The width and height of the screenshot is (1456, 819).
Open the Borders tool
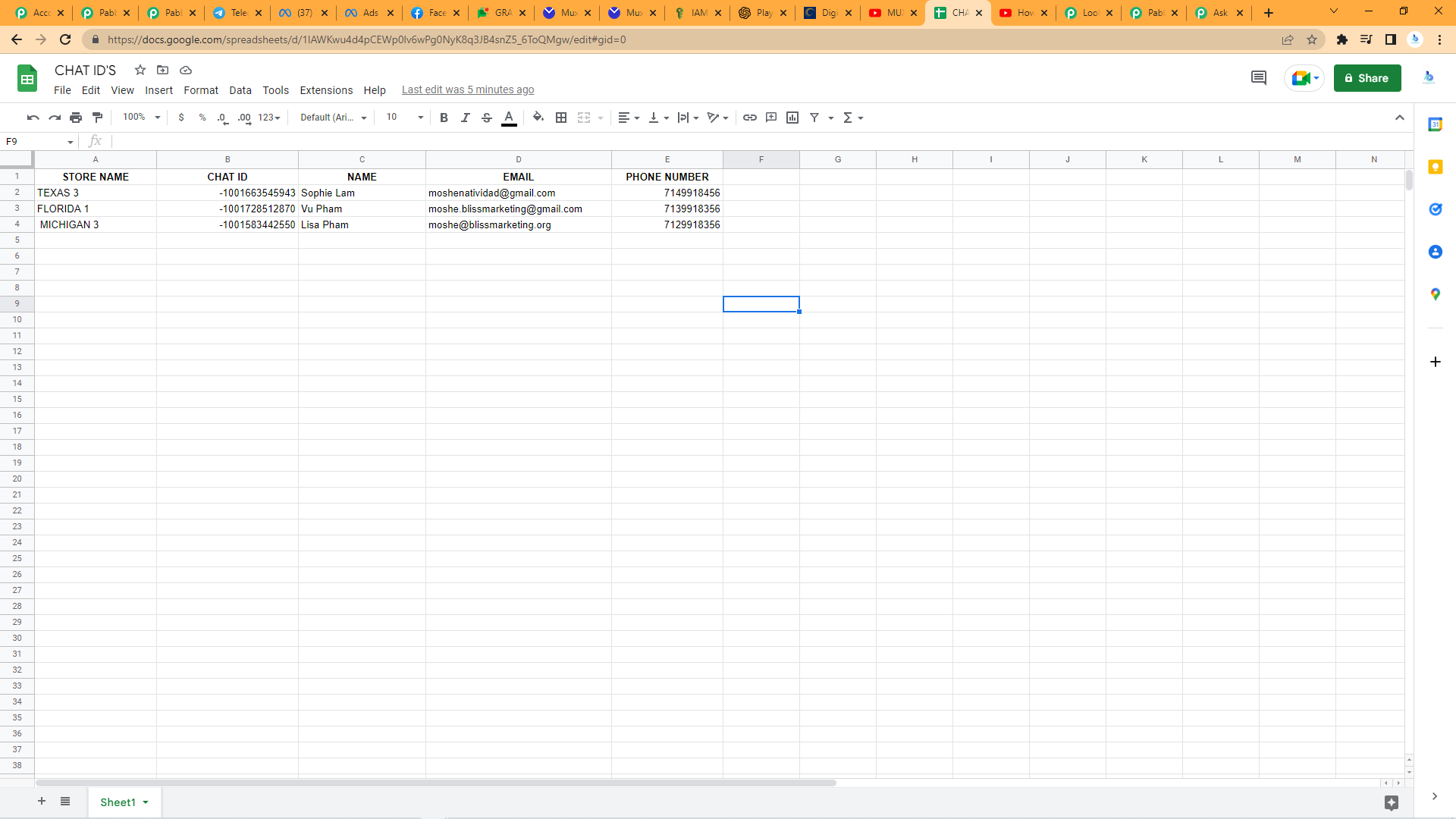[561, 118]
